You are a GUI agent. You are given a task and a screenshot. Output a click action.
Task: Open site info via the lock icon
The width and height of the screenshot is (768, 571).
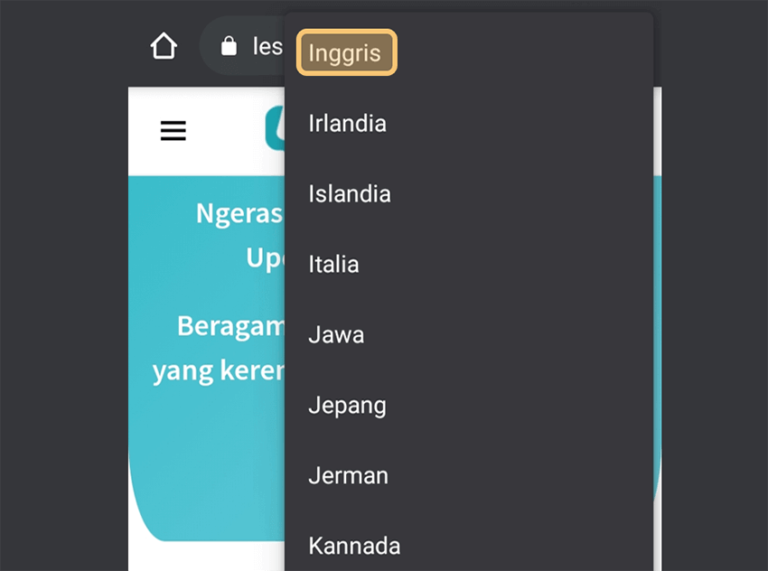coord(229,46)
